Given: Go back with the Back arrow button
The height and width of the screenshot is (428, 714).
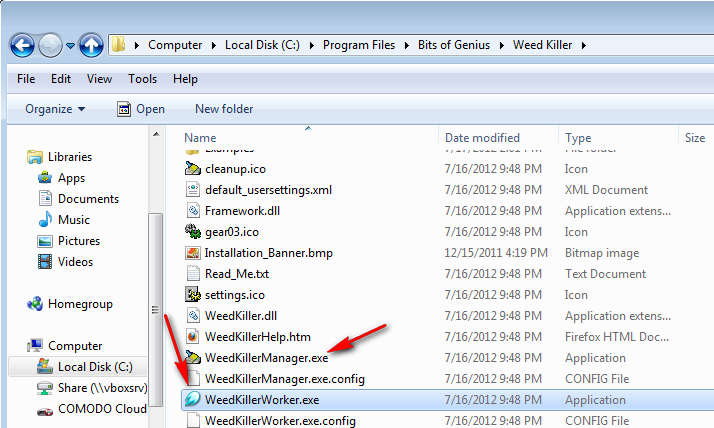Looking at the screenshot, I should tap(22, 45).
